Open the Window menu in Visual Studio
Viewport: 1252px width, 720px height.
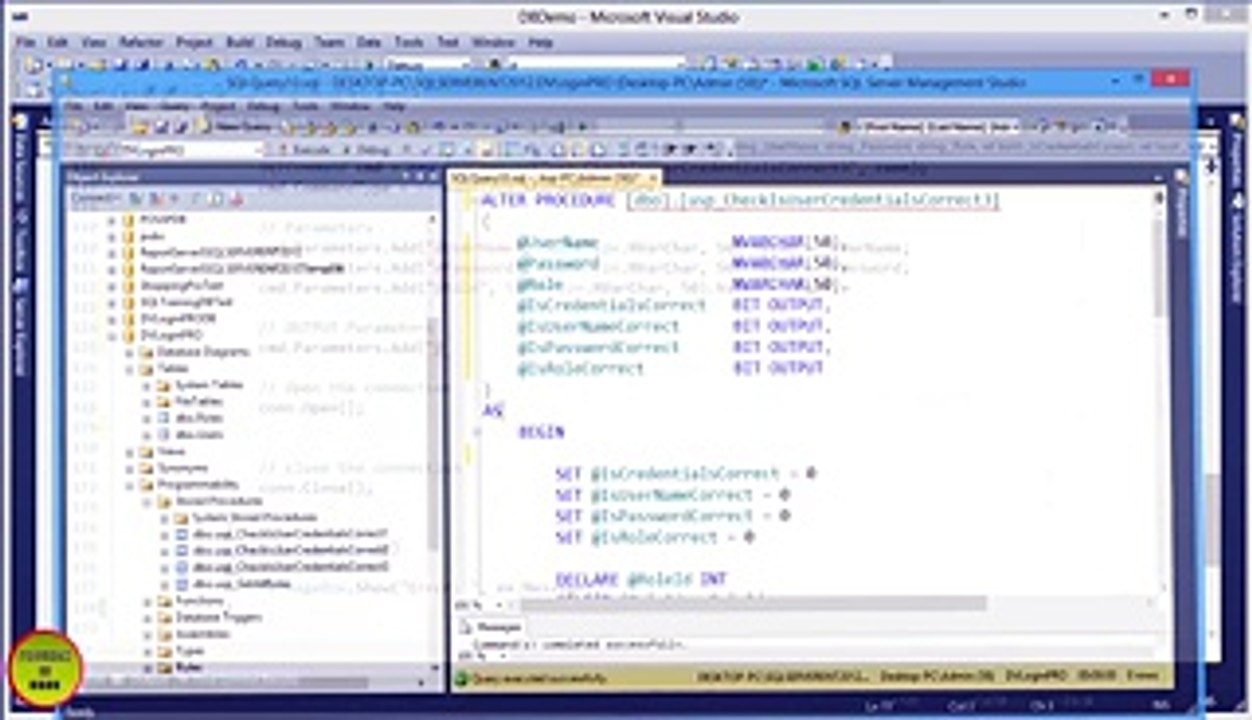click(492, 43)
